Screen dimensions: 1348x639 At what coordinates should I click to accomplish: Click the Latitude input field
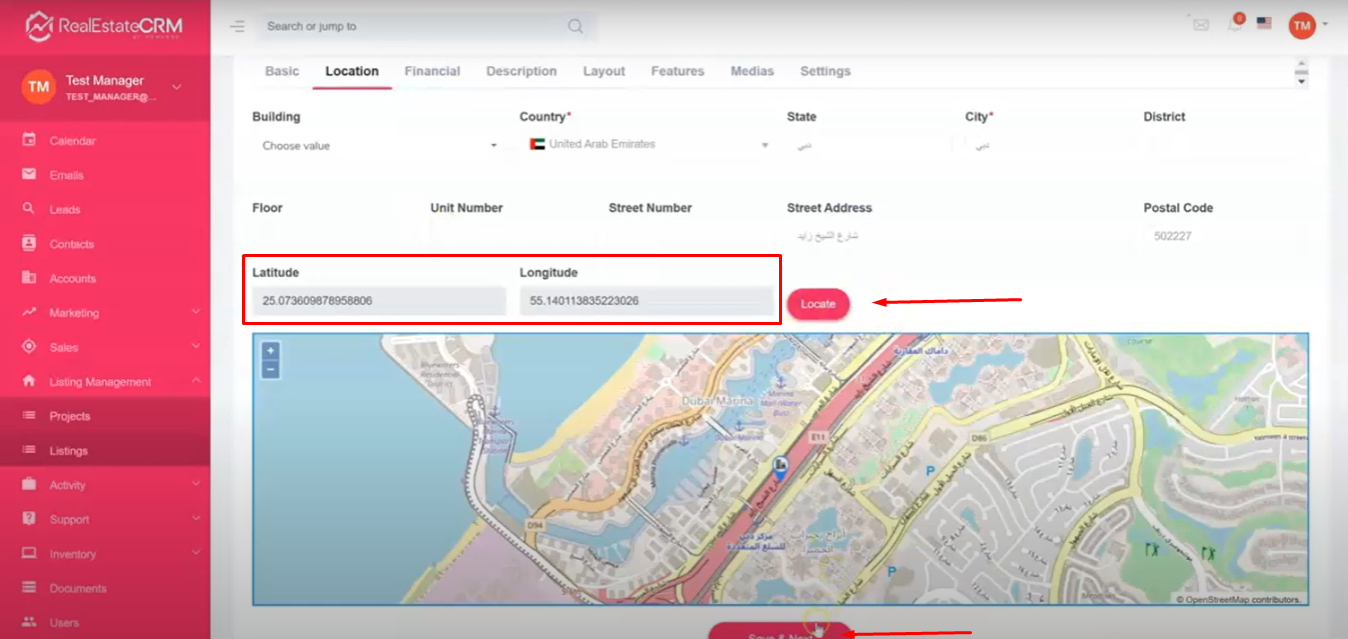point(379,301)
